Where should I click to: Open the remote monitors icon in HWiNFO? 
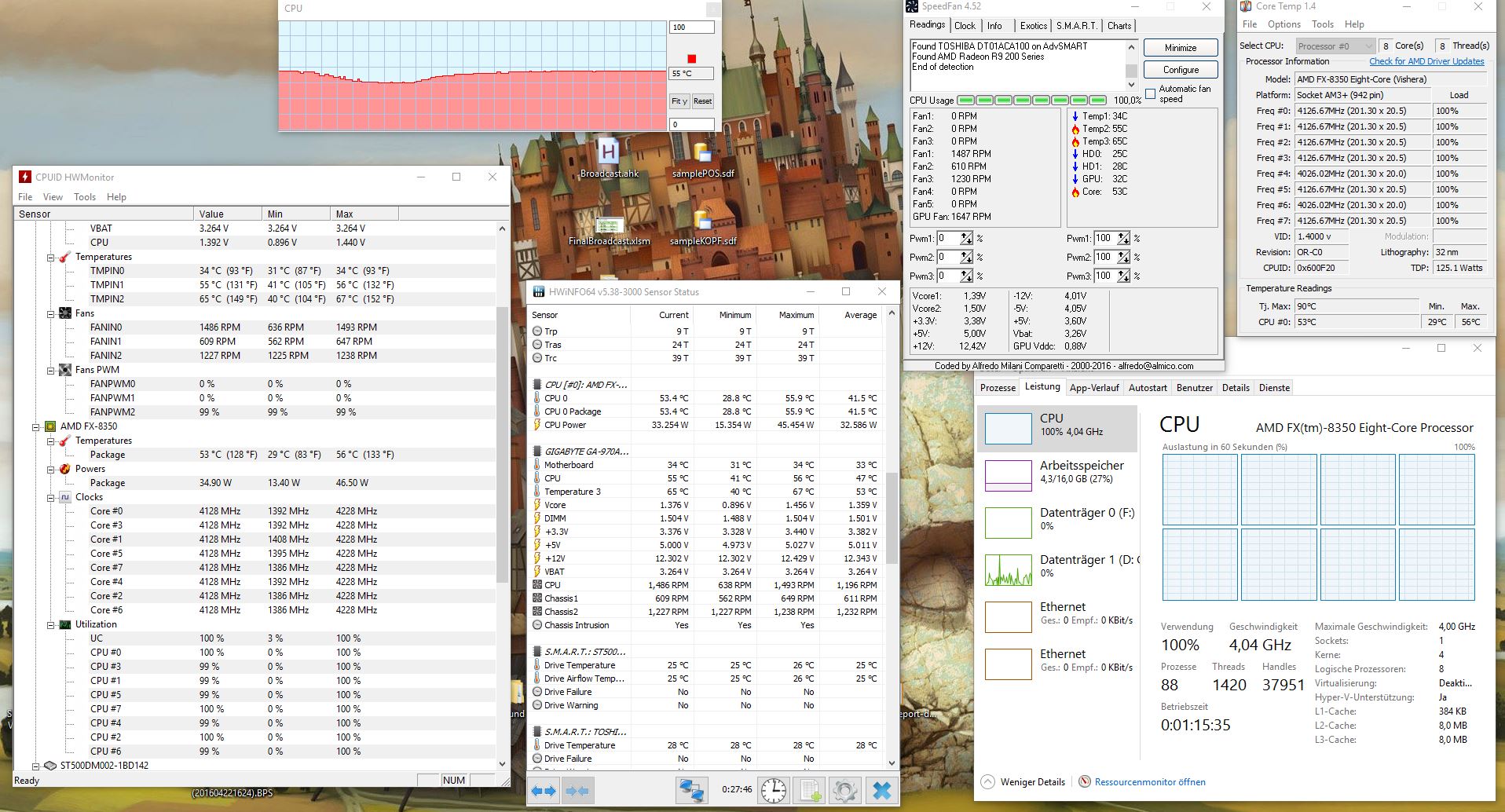tap(692, 790)
